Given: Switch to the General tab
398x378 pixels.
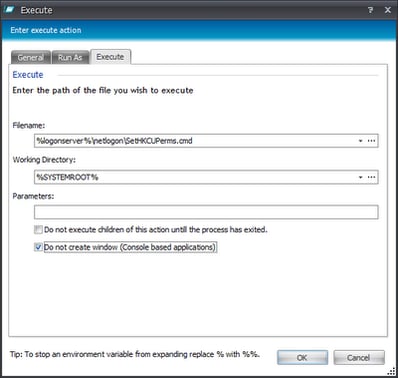Looking at the screenshot, I should pos(31,57).
